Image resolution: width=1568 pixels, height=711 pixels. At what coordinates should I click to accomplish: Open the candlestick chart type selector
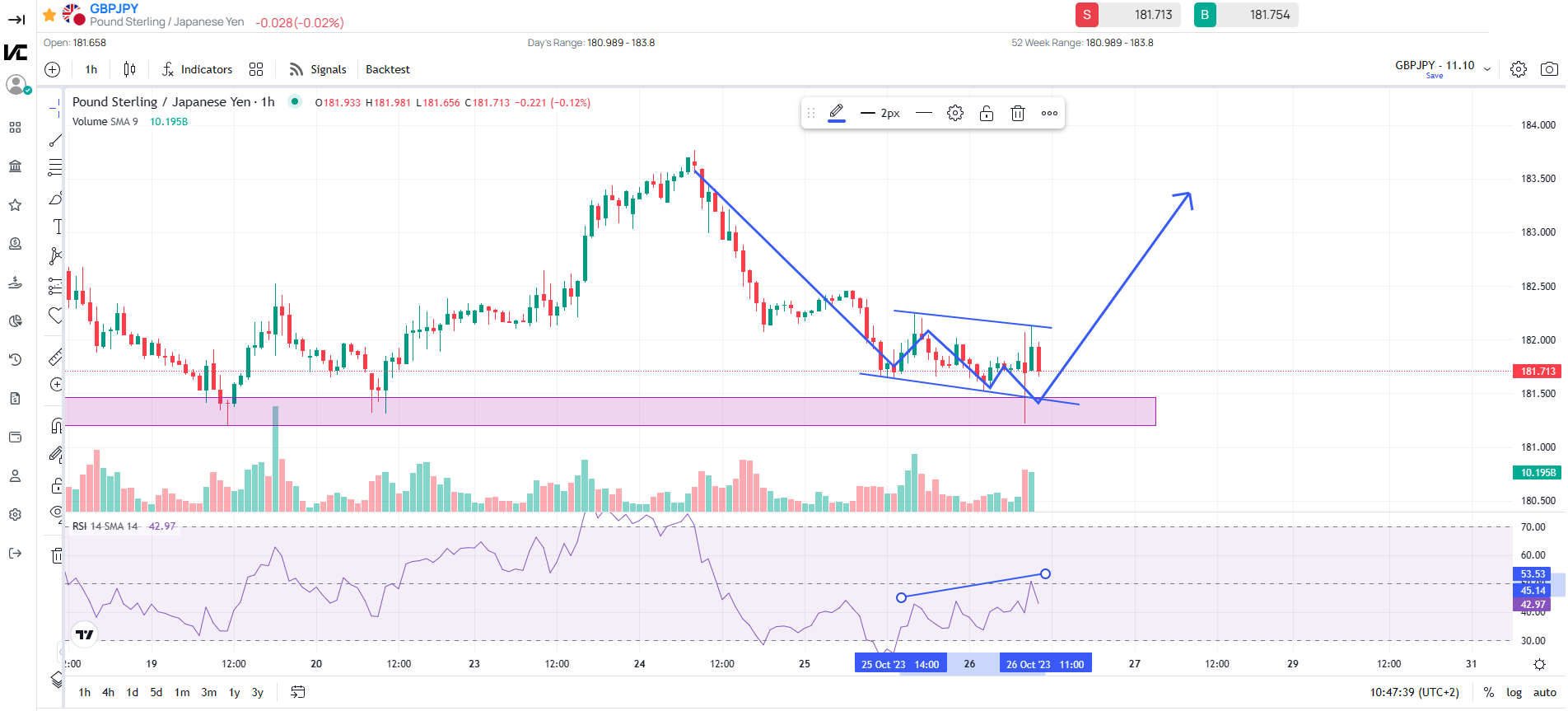pyautogui.click(x=129, y=69)
